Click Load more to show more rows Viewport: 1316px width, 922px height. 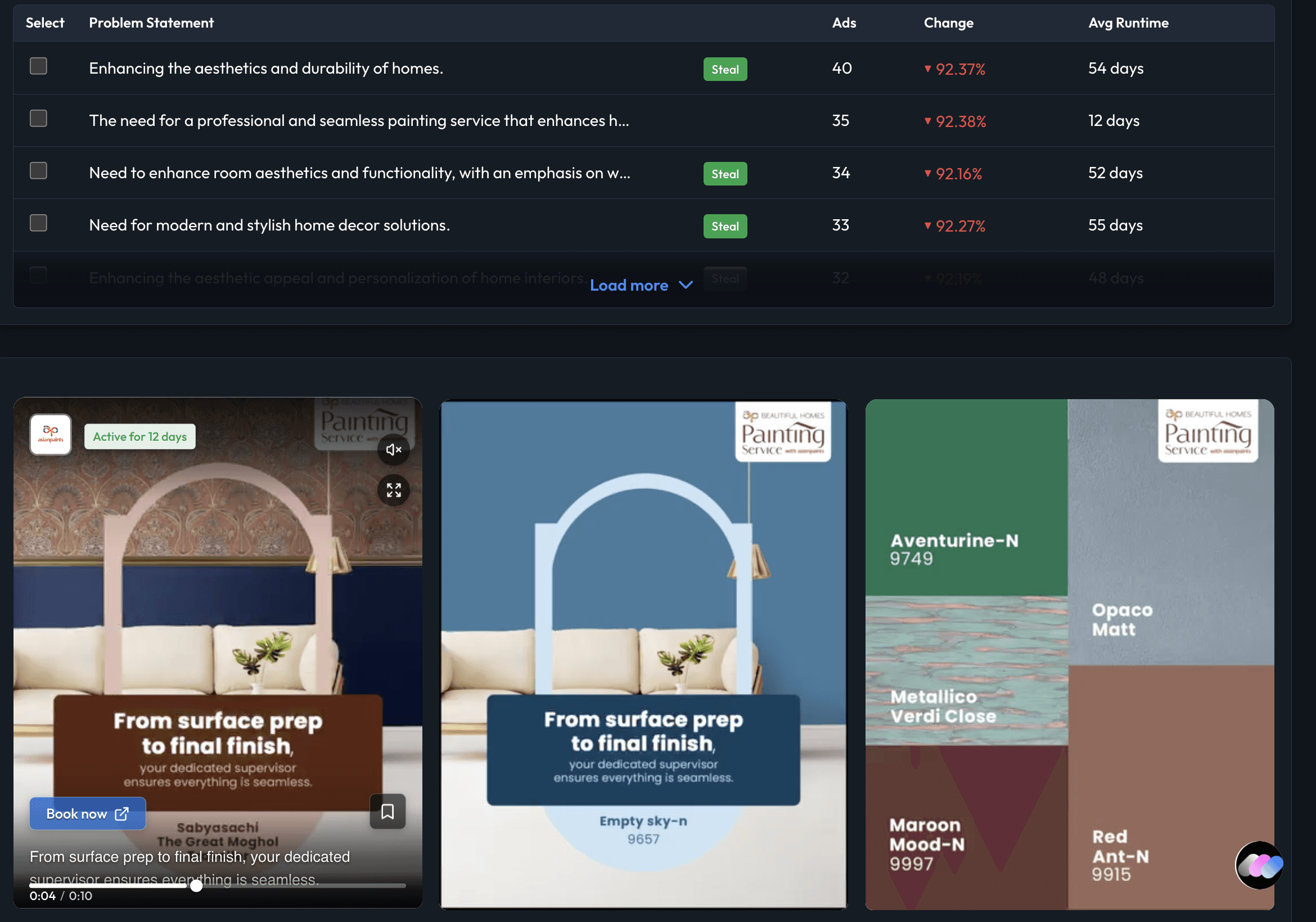click(629, 286)
